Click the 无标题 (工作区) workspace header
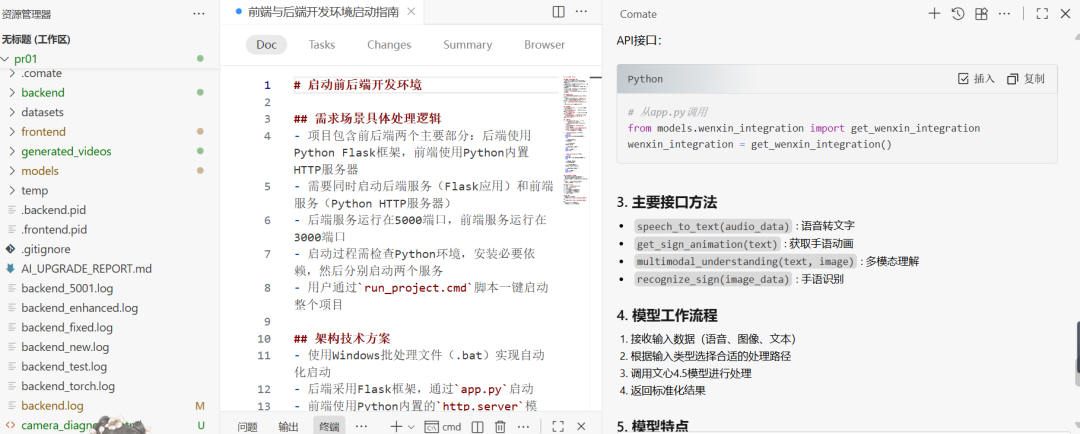Image resolution: width=1080 pixels, height=434 pixels. pyautogui.click(x=37, y=39)
